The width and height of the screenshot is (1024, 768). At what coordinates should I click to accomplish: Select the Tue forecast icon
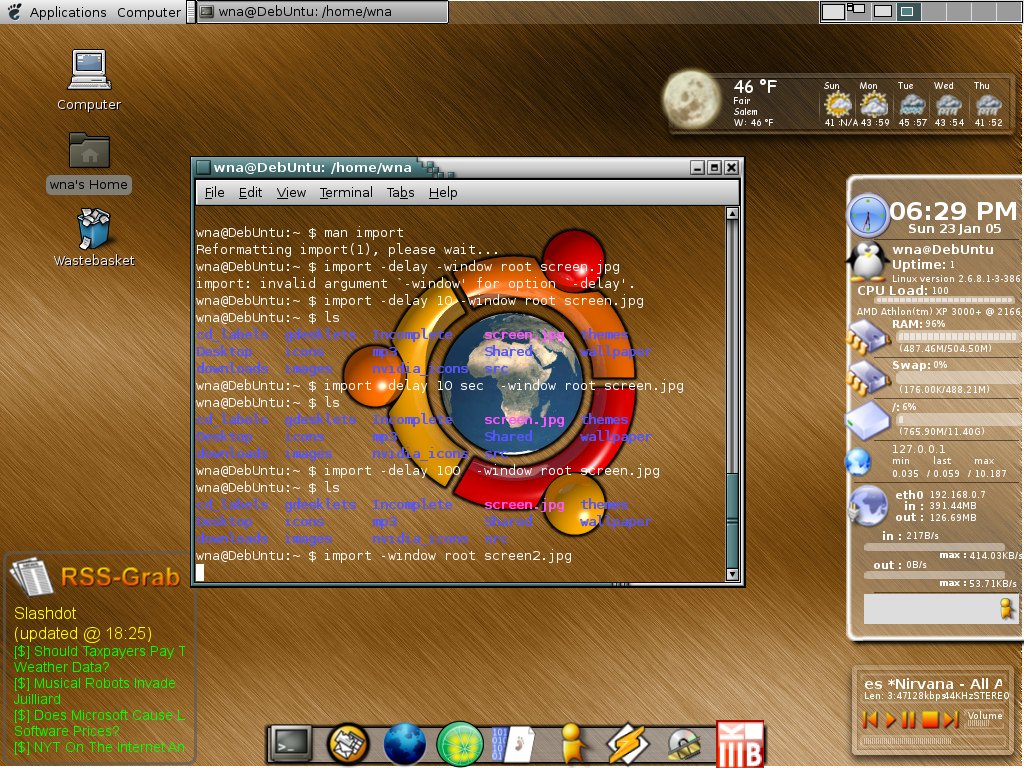(x=912, y=104)
